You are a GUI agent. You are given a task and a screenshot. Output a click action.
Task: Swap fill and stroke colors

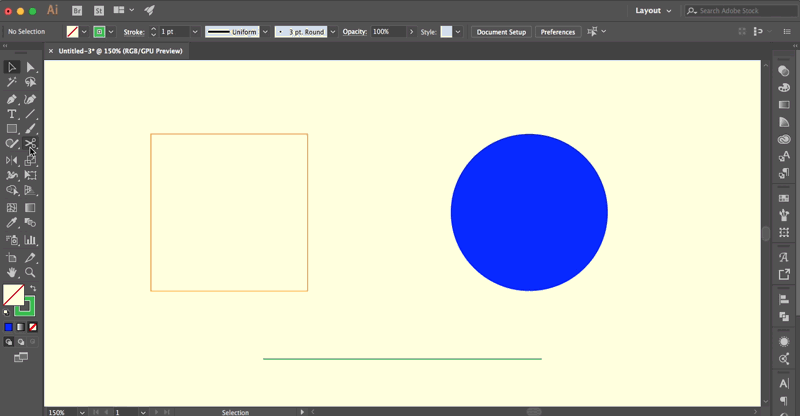[33, 288]
